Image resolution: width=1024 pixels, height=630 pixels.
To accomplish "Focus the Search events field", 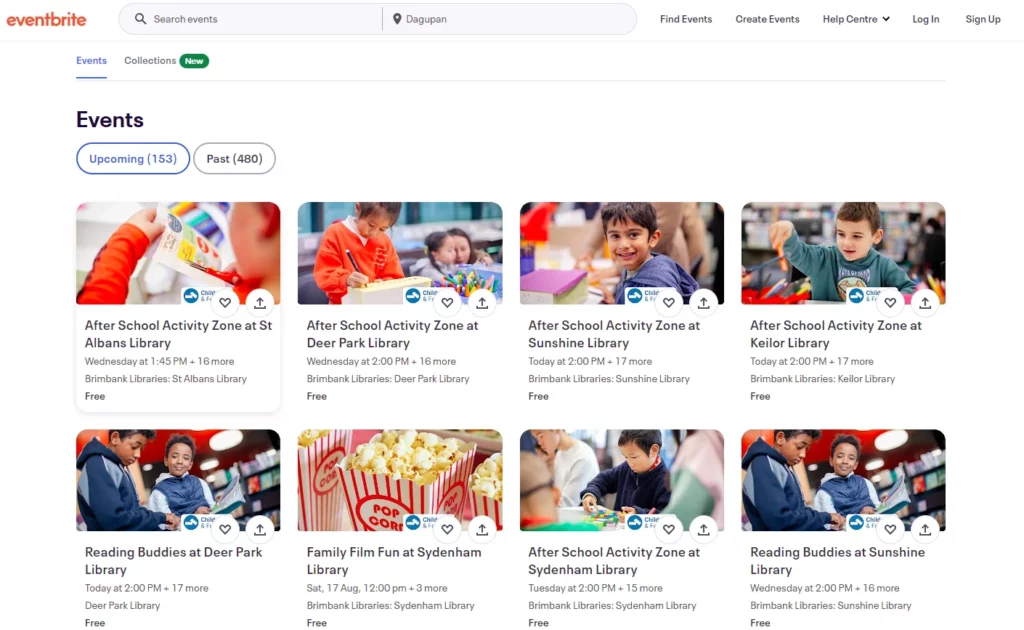I will click(258, 19).
